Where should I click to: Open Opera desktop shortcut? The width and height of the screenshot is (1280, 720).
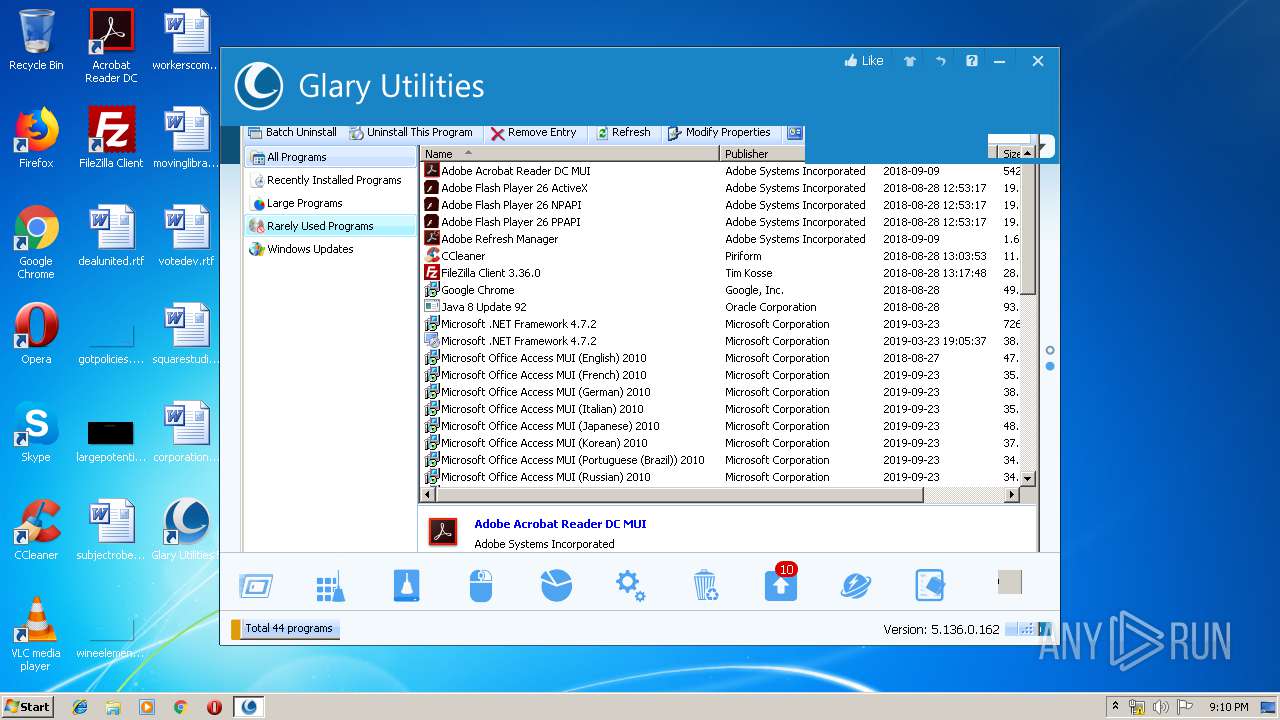(x=36, y=334)
